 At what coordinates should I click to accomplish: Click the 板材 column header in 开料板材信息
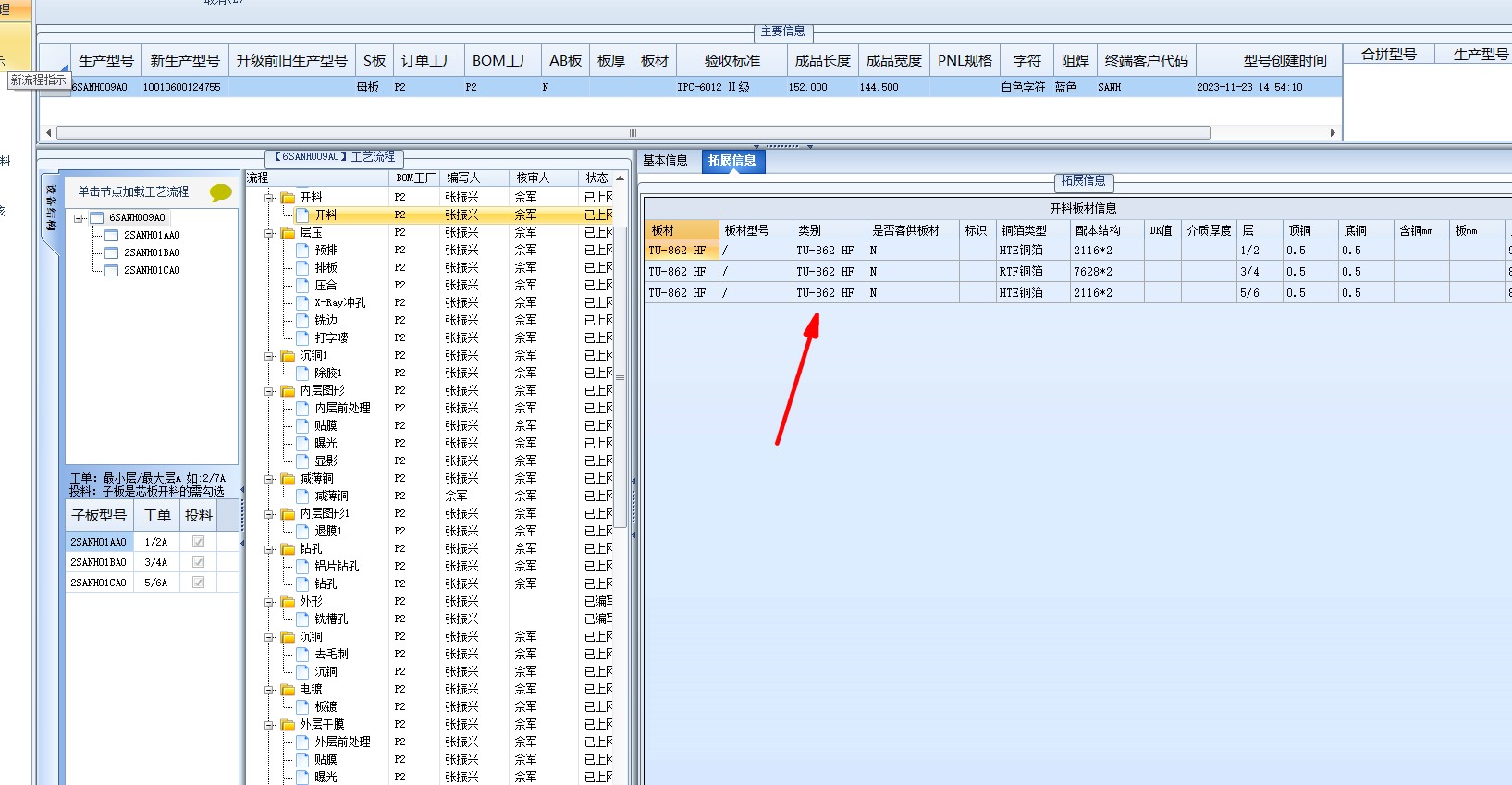click(x=682, y=230)
